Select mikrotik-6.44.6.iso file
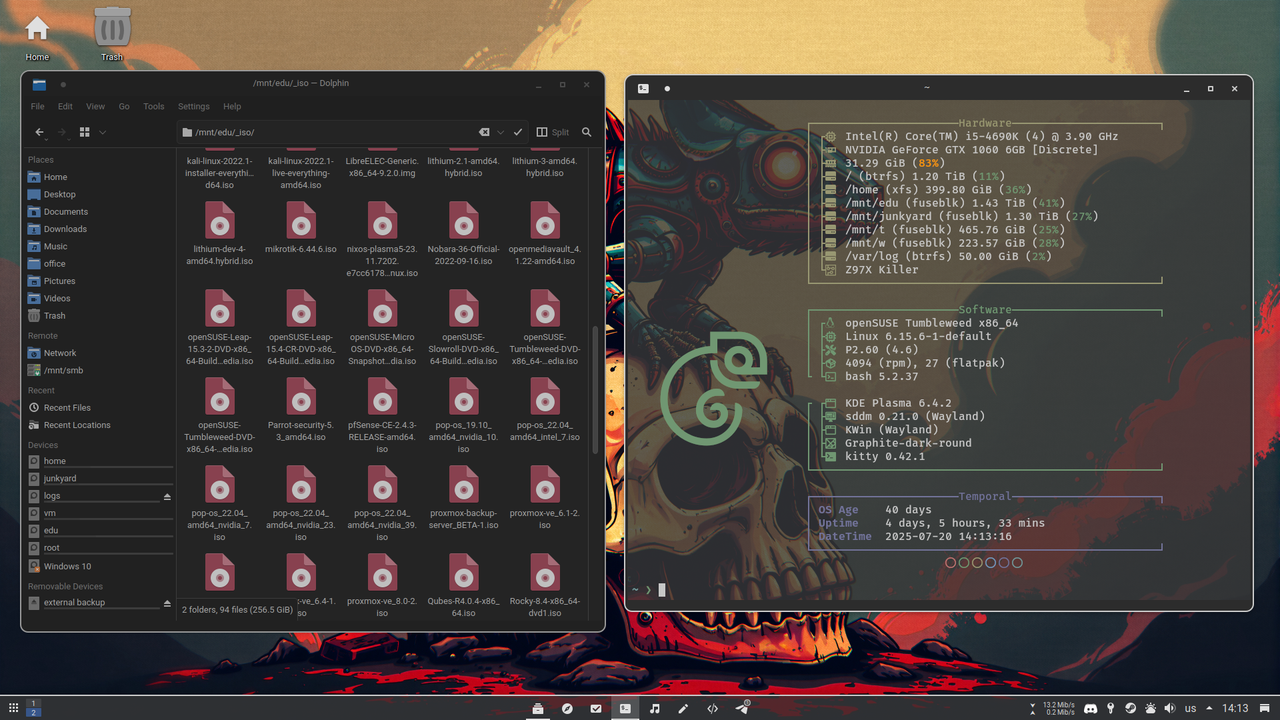 [x=301, y=230]
